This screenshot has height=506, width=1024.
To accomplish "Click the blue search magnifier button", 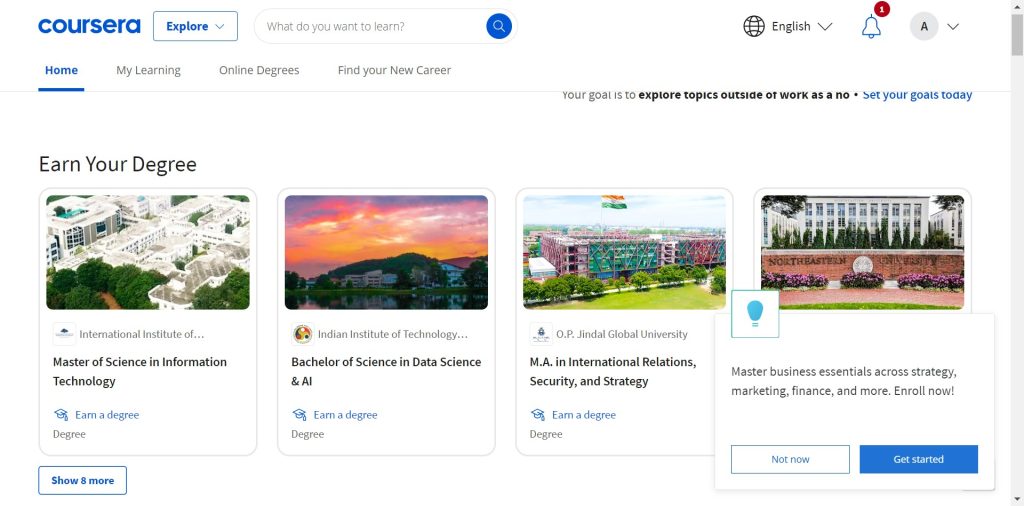I will (x=499, y=26).
